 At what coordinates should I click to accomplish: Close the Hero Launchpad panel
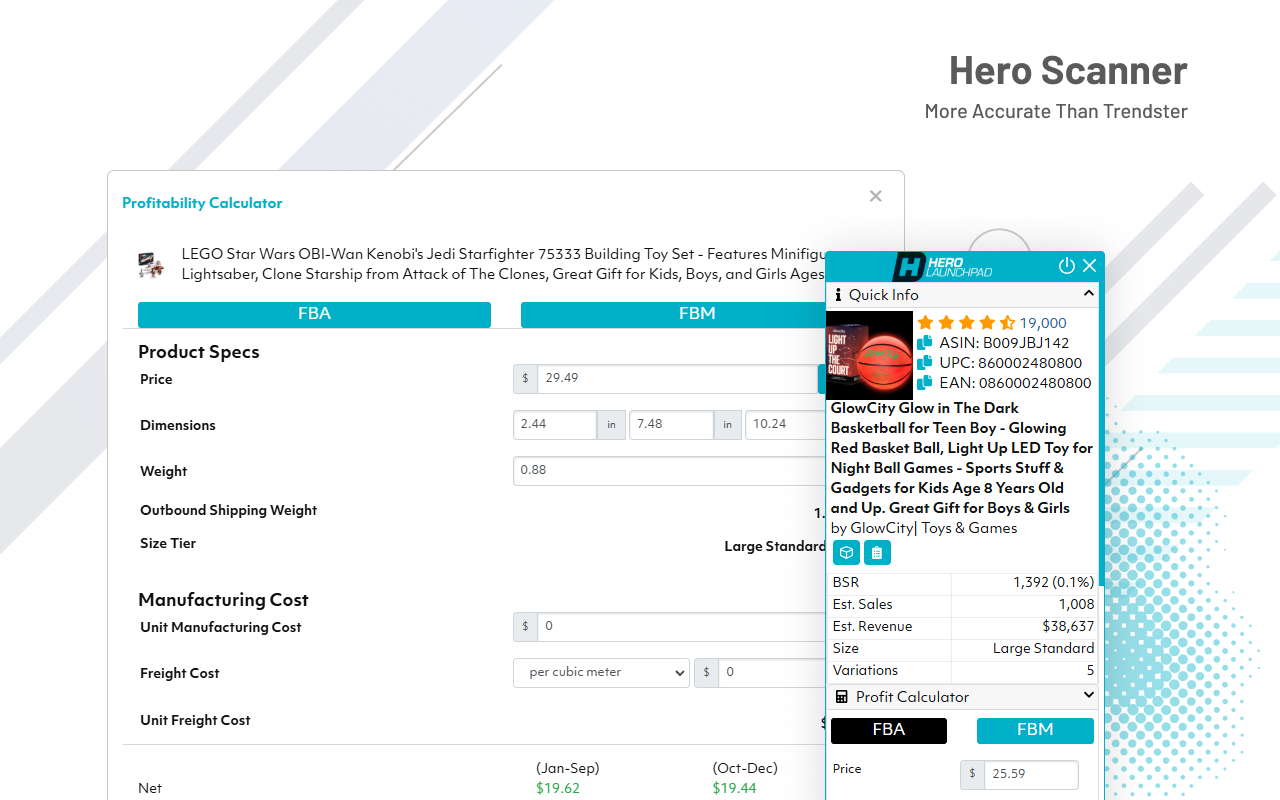1090,266
